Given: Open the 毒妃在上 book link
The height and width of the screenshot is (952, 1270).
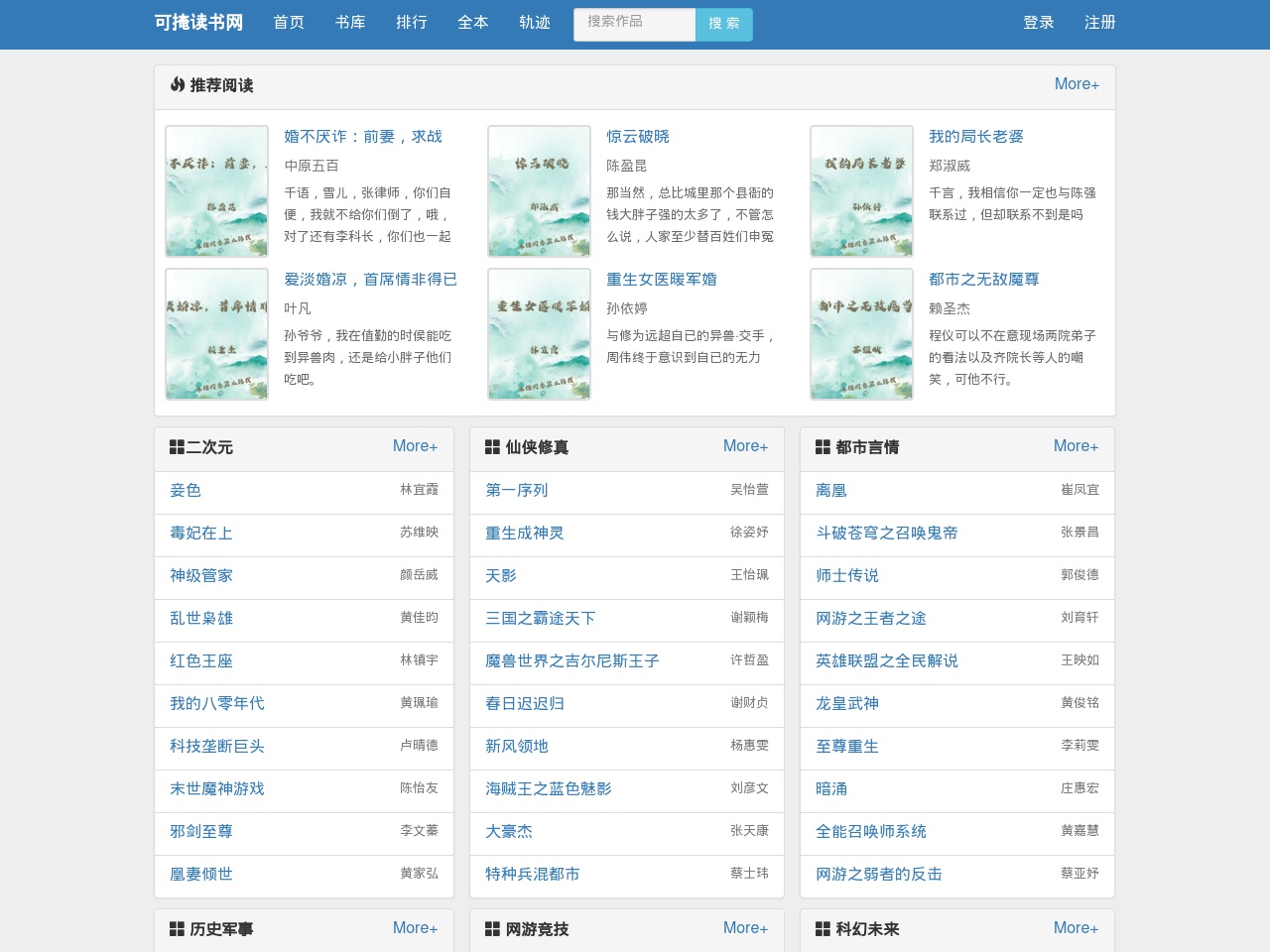Looking at the screenshot, I should pos(201,533).
